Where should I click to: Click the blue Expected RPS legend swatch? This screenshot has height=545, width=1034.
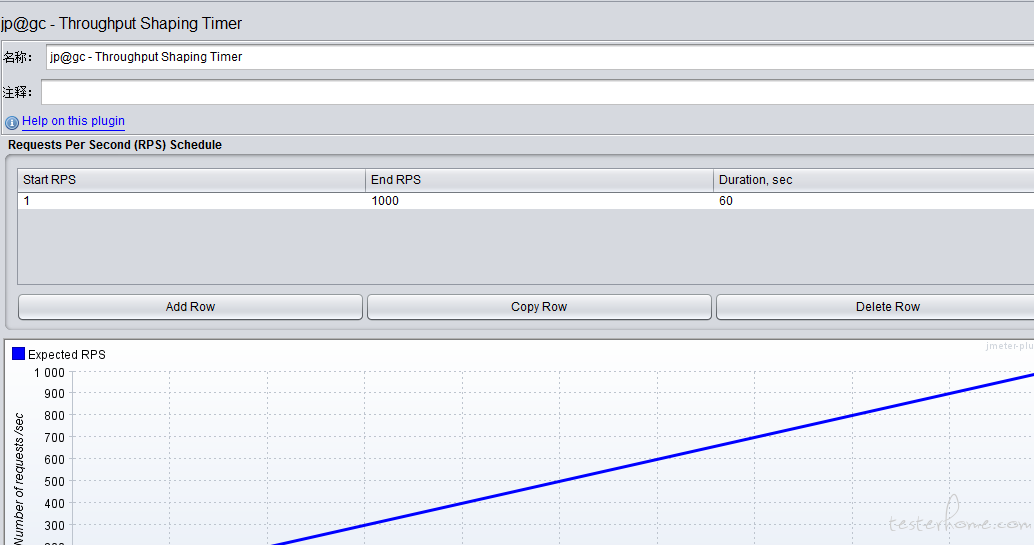18,354
